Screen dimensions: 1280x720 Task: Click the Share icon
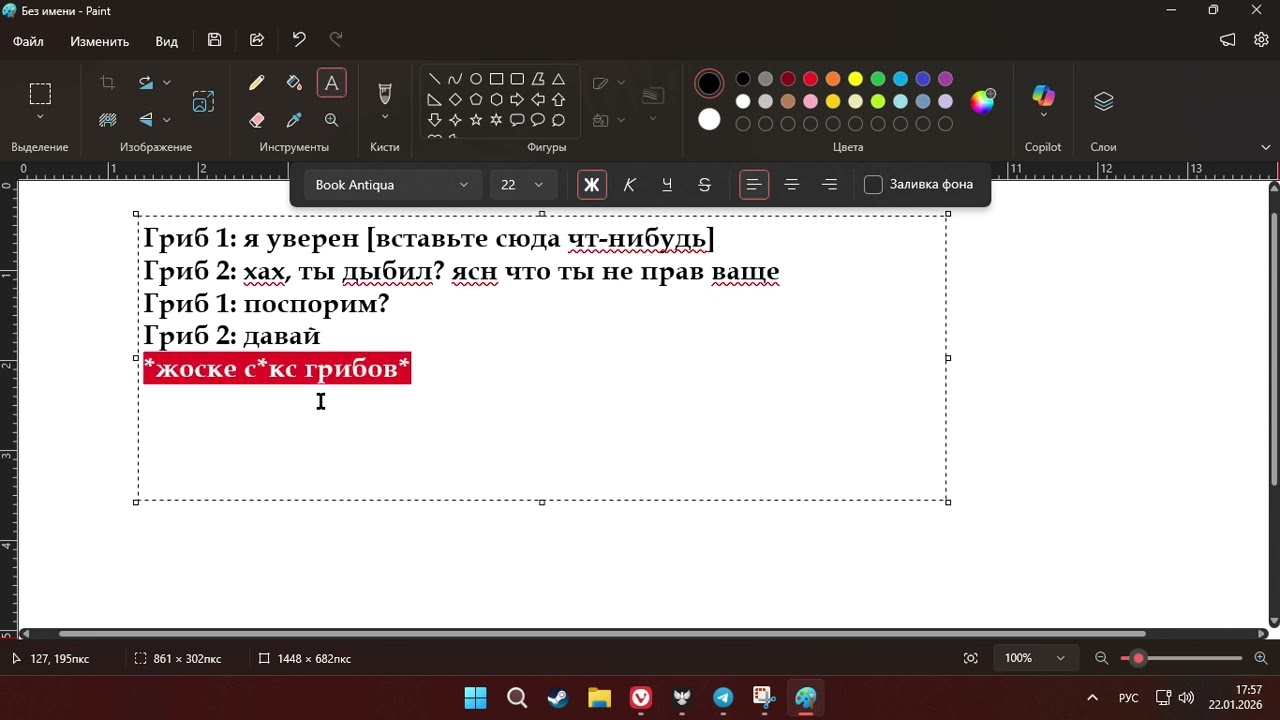click(x=257, y=41)
